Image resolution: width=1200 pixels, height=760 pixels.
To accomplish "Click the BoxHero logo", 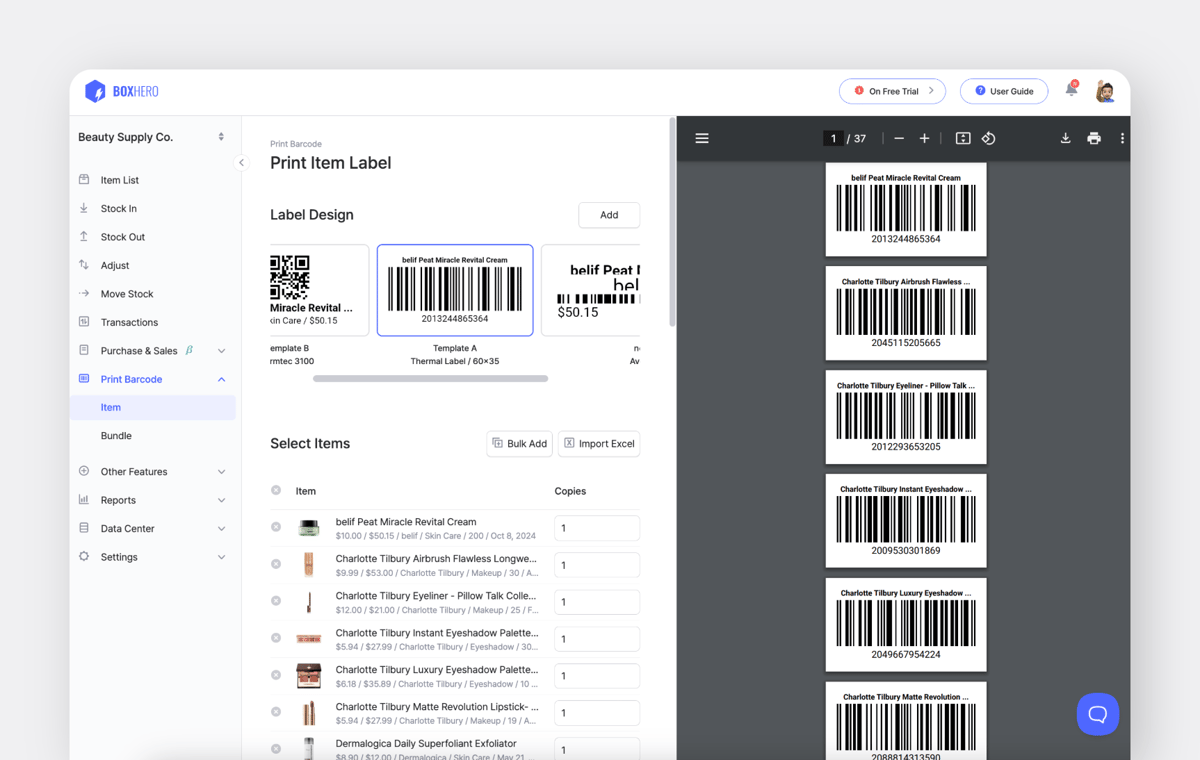I will (121, 91).
